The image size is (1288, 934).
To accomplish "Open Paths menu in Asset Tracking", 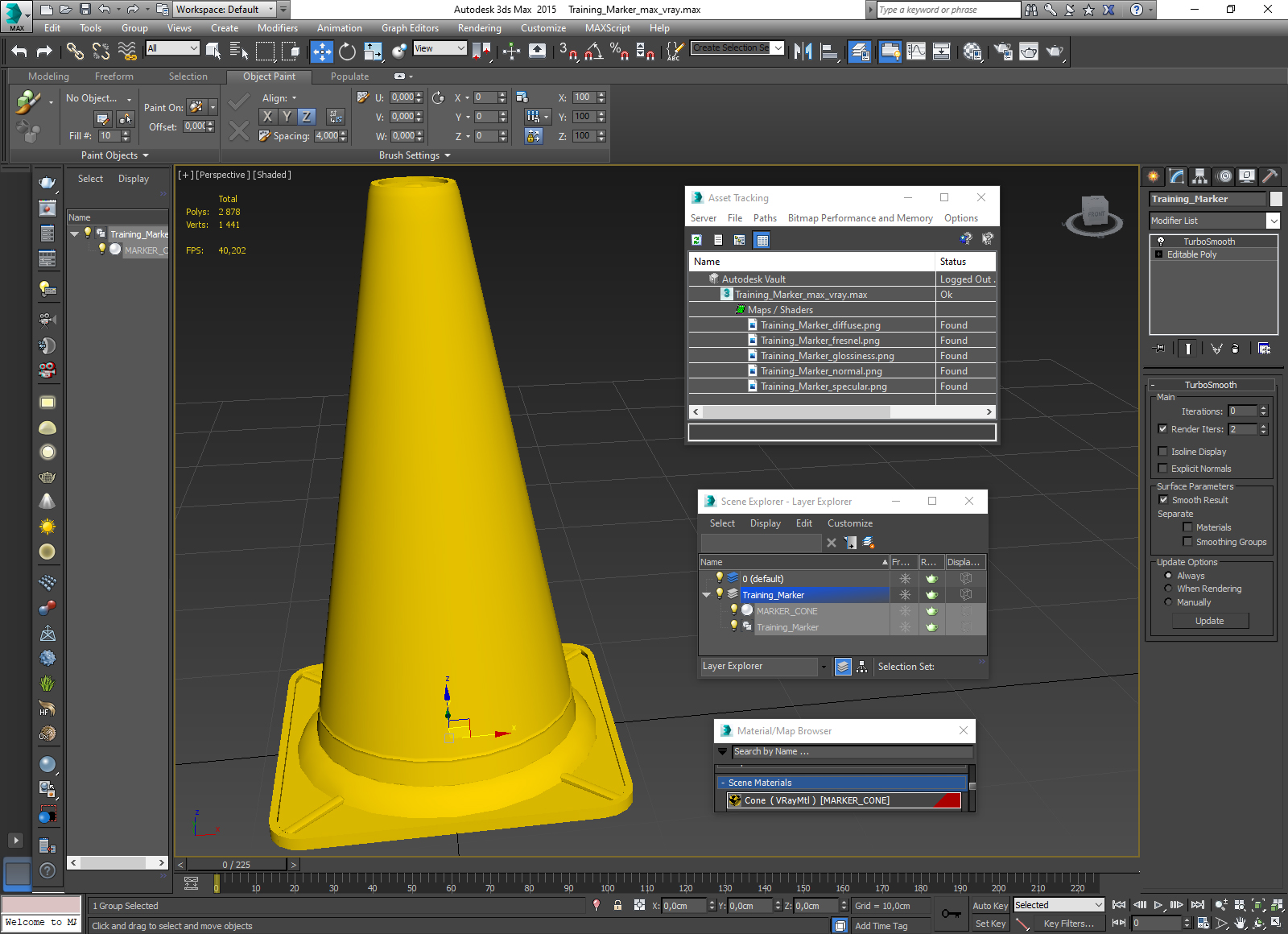I will (765, 218).
